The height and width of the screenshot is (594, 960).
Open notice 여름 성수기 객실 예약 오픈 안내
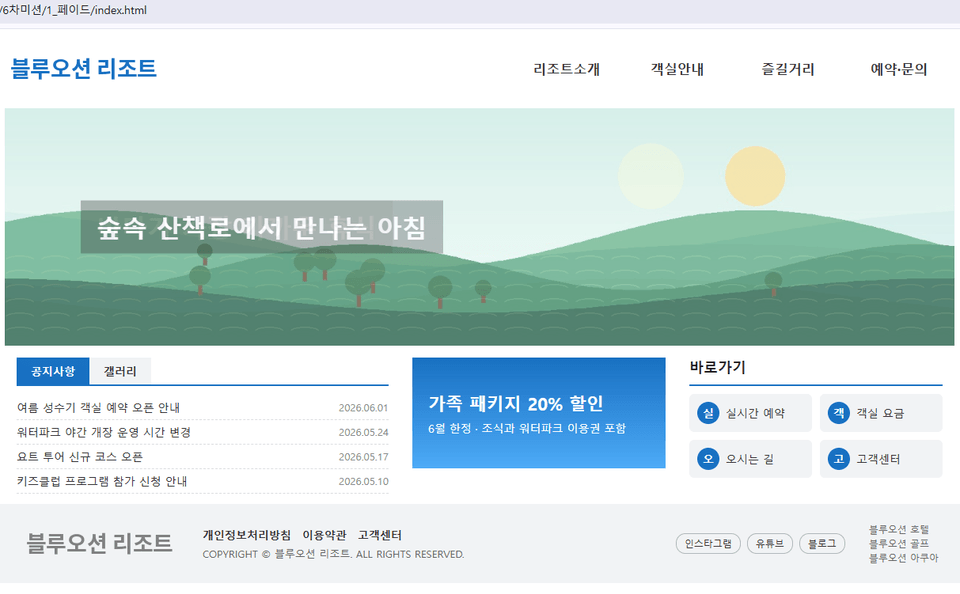coord(99,408)
